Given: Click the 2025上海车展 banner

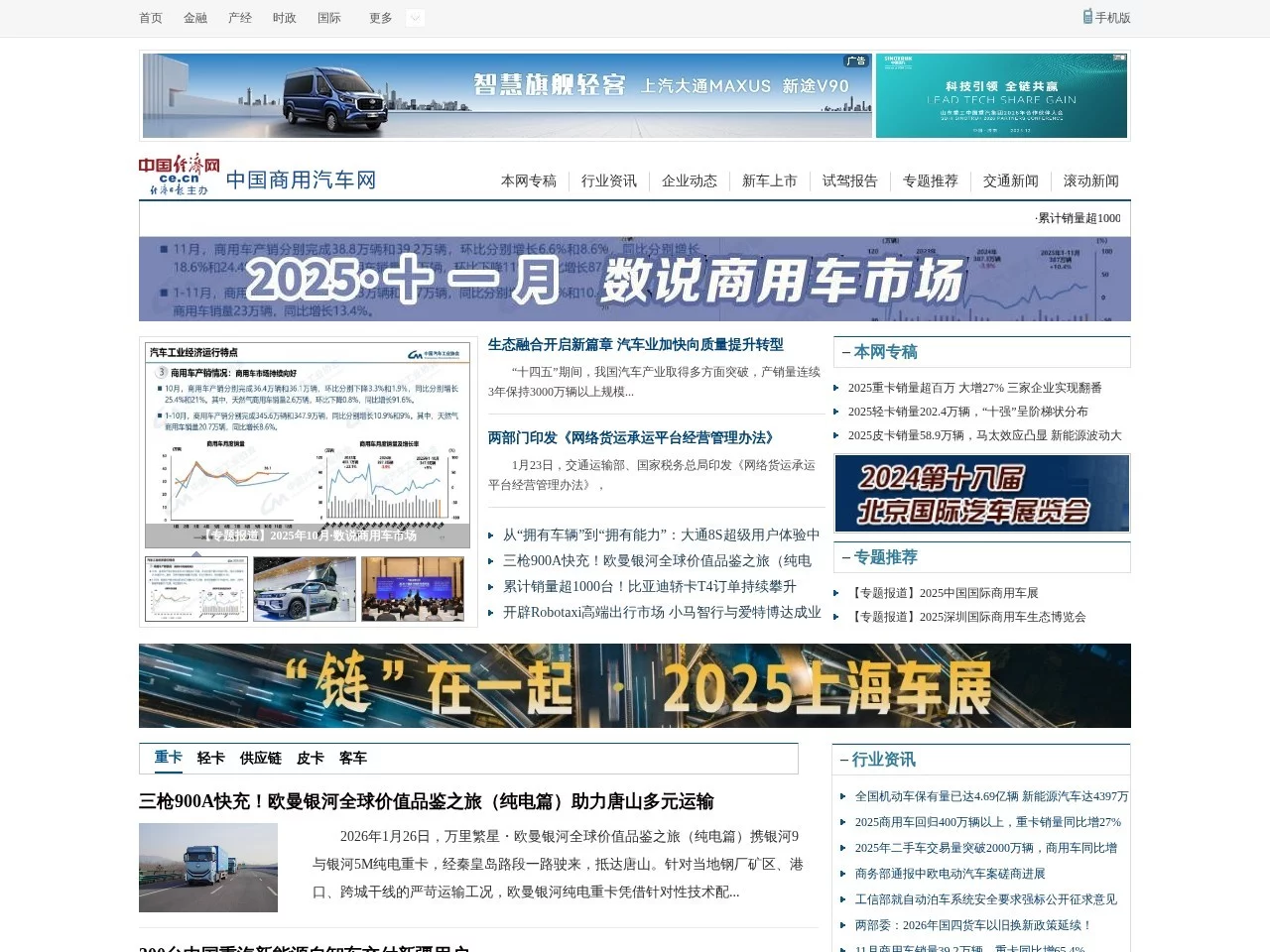Looking at the screenshot, I should coord(635,685).
